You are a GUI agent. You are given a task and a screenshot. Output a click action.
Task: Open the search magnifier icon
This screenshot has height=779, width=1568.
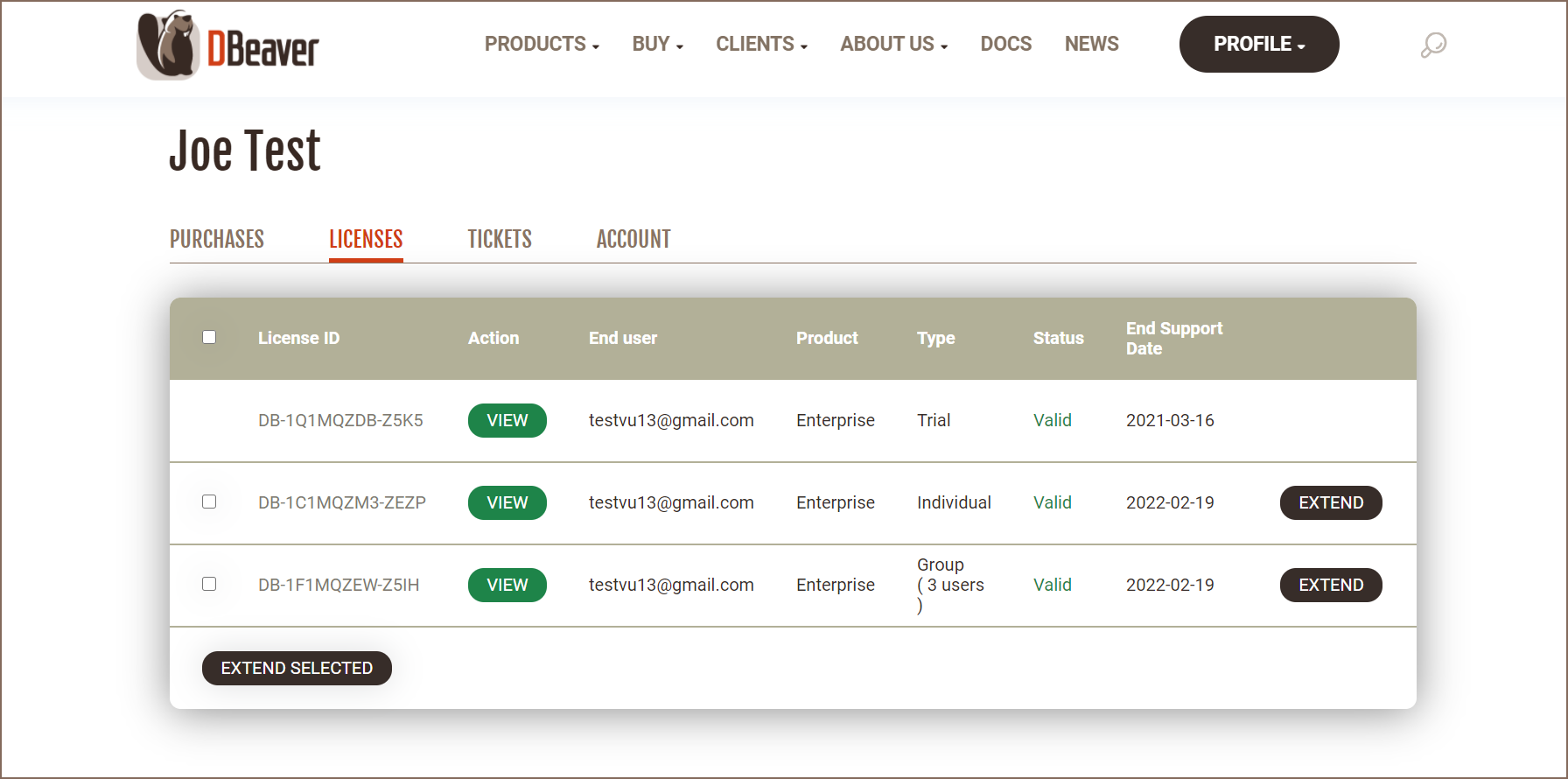(1432, 45)
